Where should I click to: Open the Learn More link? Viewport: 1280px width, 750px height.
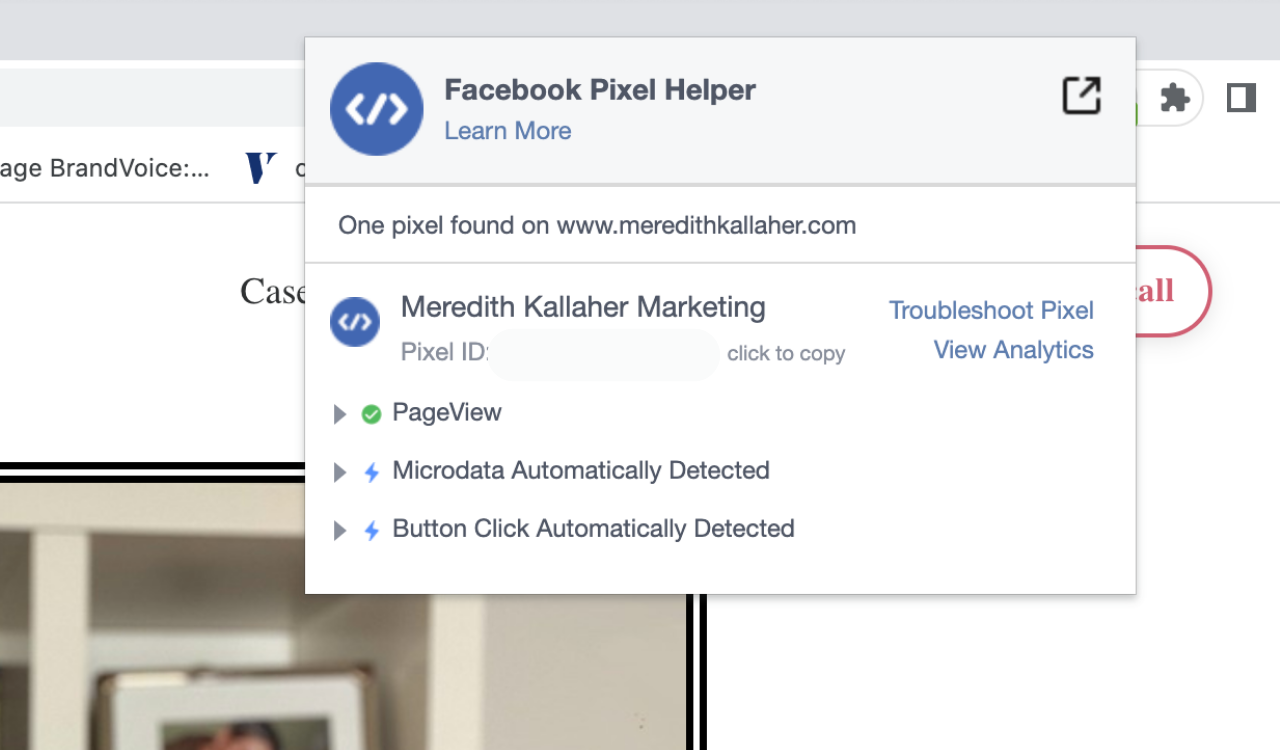(508, 131)
